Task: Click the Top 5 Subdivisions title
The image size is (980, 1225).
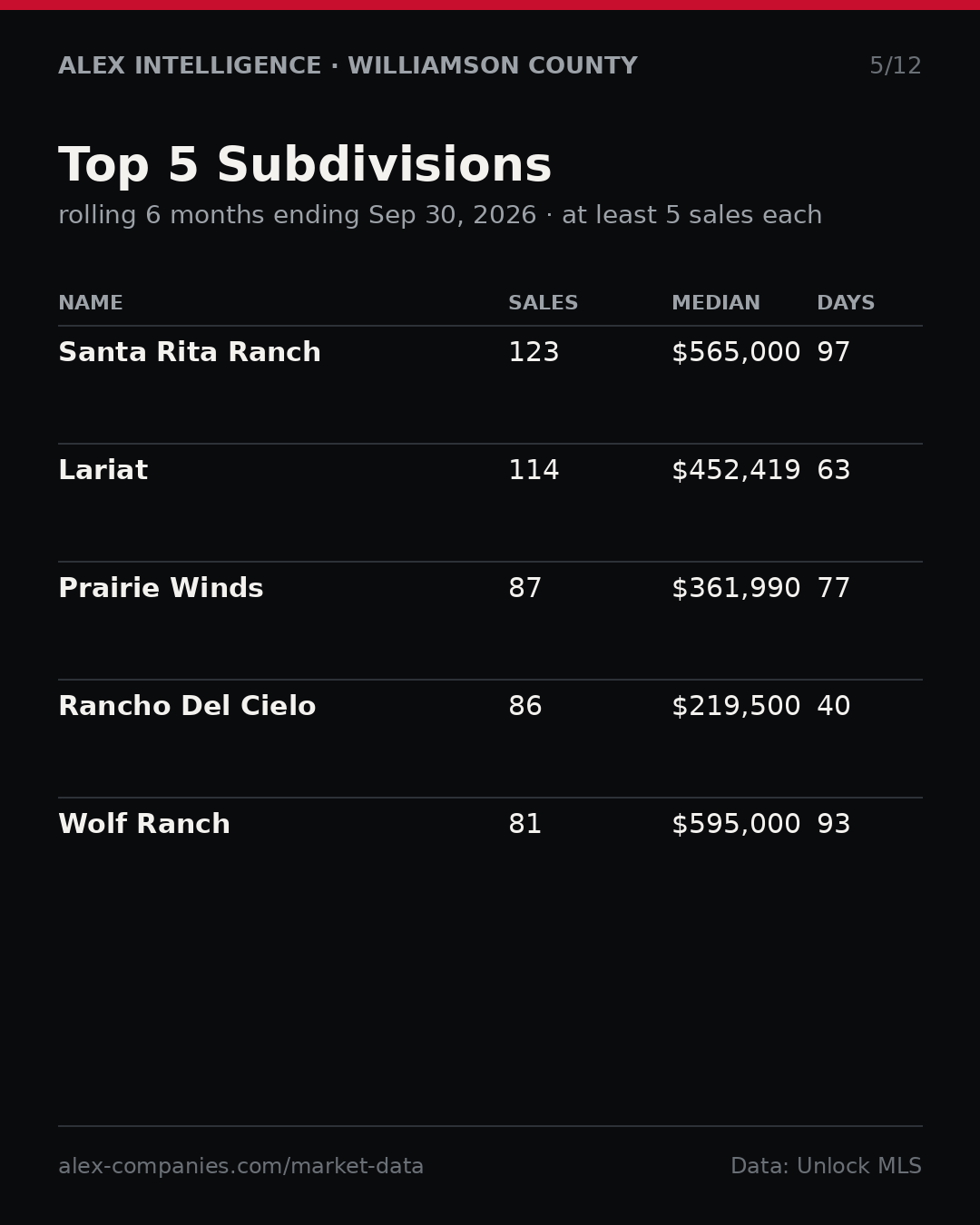Action: click(305, 167)
